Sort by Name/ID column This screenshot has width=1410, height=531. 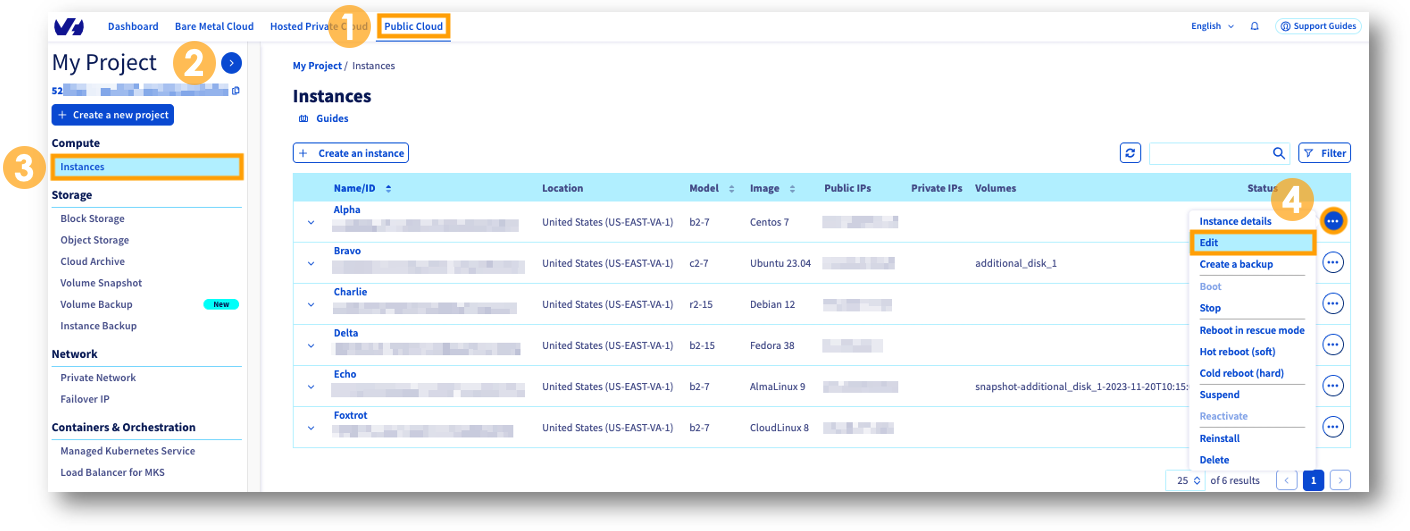tap(388, 188)
